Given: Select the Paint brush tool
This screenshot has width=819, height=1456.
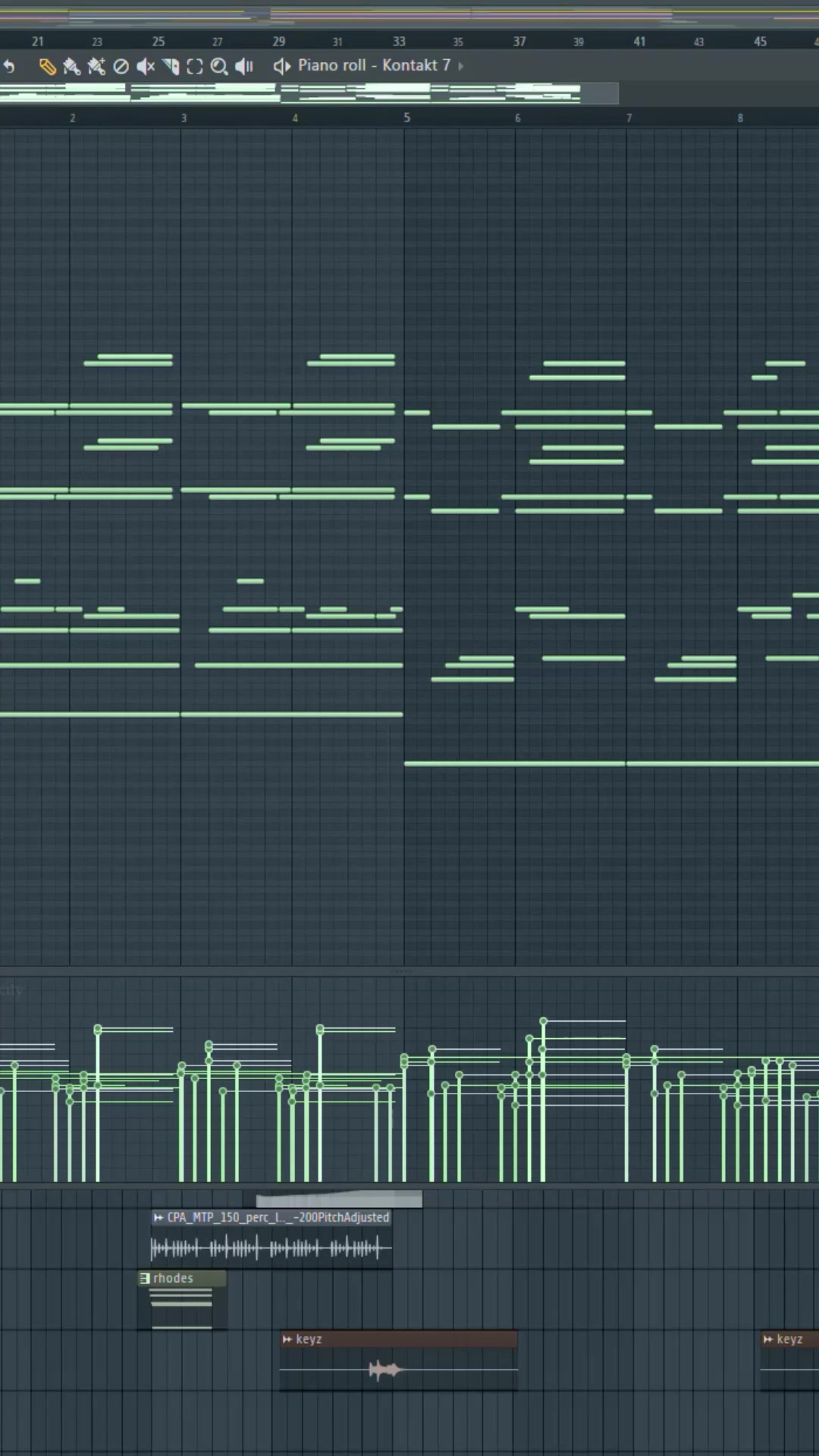Looking at the screenshot, I should [71, 67].
